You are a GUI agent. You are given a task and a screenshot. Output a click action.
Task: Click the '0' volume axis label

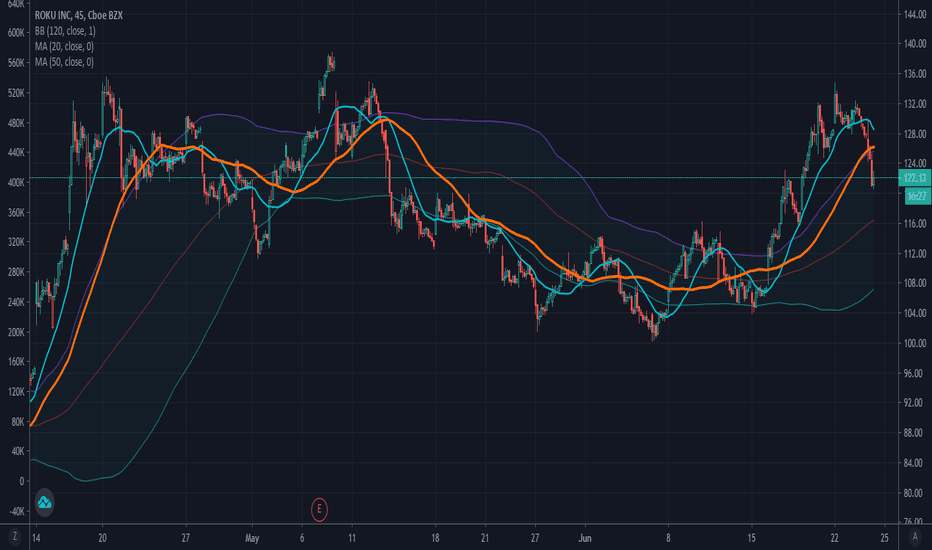(x=21, y=482)
